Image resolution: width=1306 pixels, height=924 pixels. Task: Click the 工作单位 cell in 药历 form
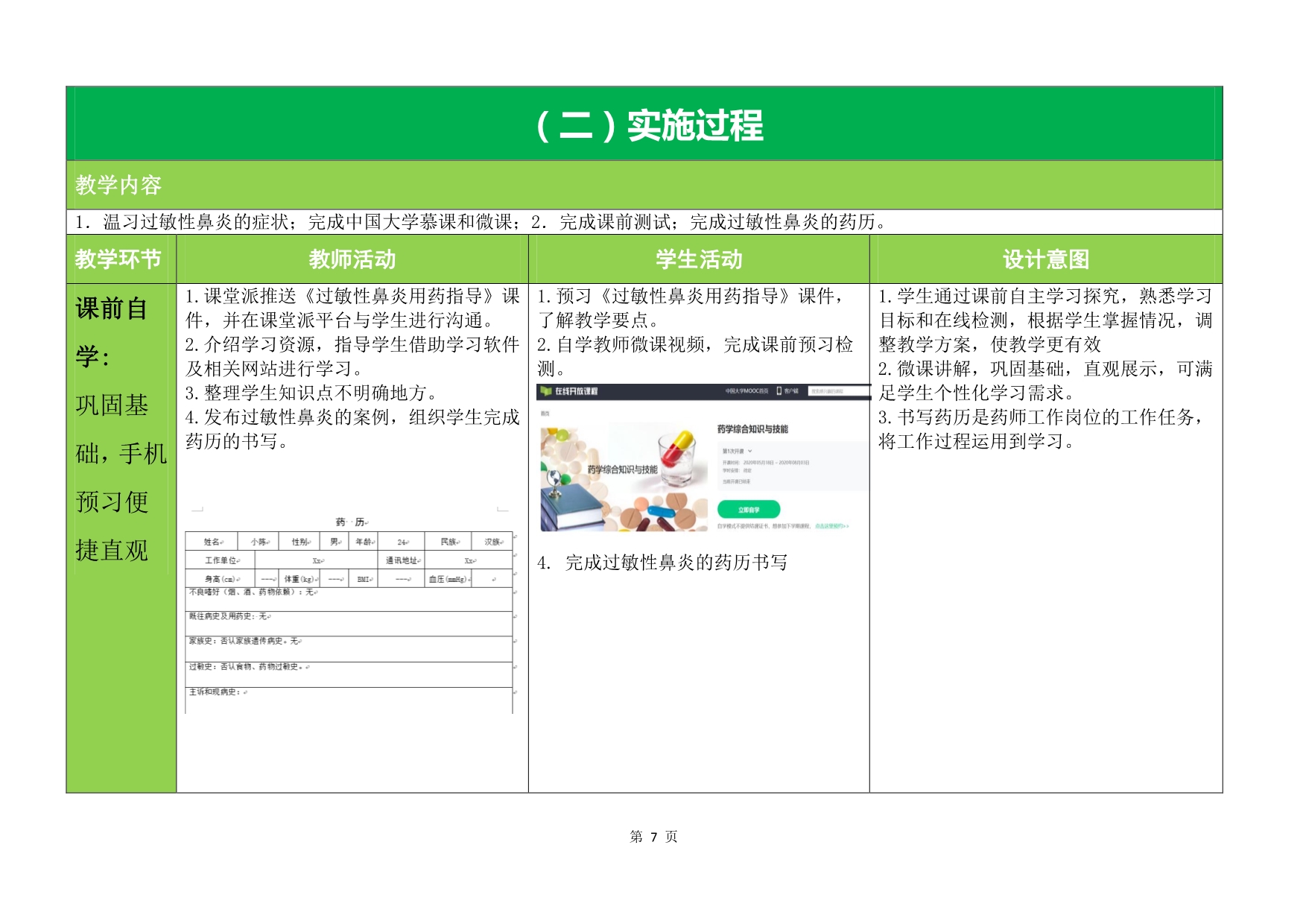tap(221, 560)
